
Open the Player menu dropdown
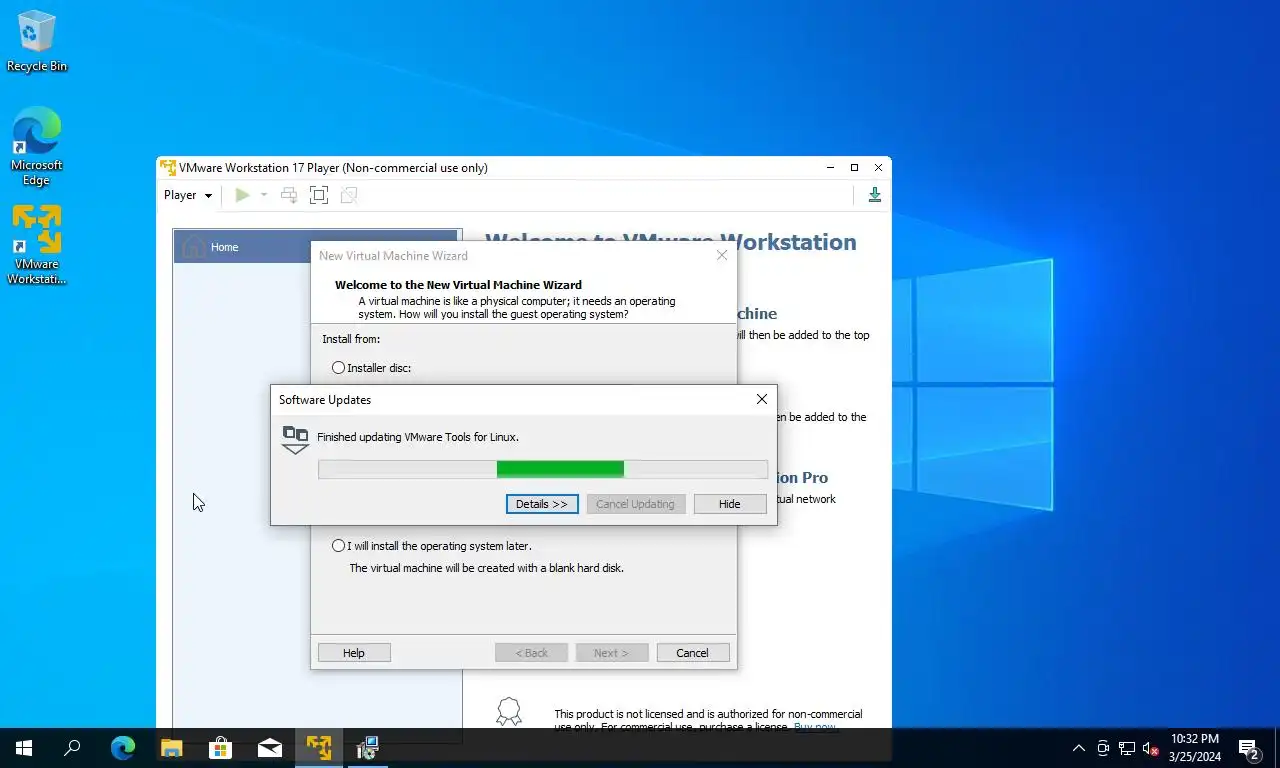tap(188, 195)
